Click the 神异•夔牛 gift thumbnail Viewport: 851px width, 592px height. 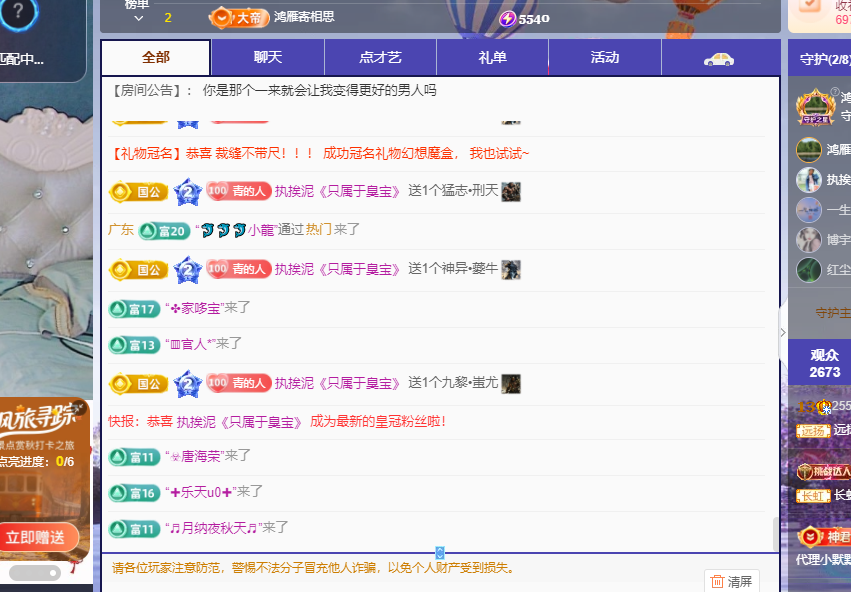511,270
